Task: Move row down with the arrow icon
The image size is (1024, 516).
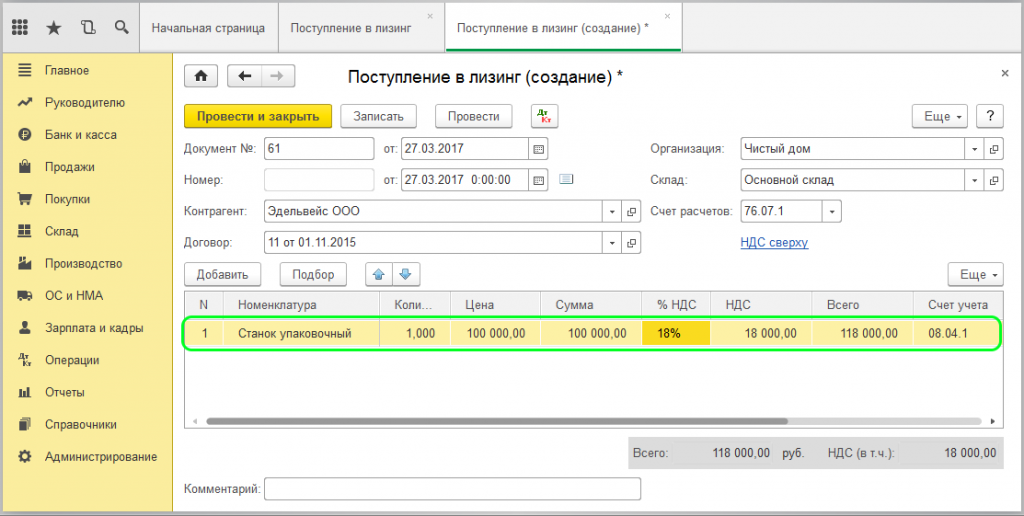Action: pyautogui.click(x=406, y=274)
